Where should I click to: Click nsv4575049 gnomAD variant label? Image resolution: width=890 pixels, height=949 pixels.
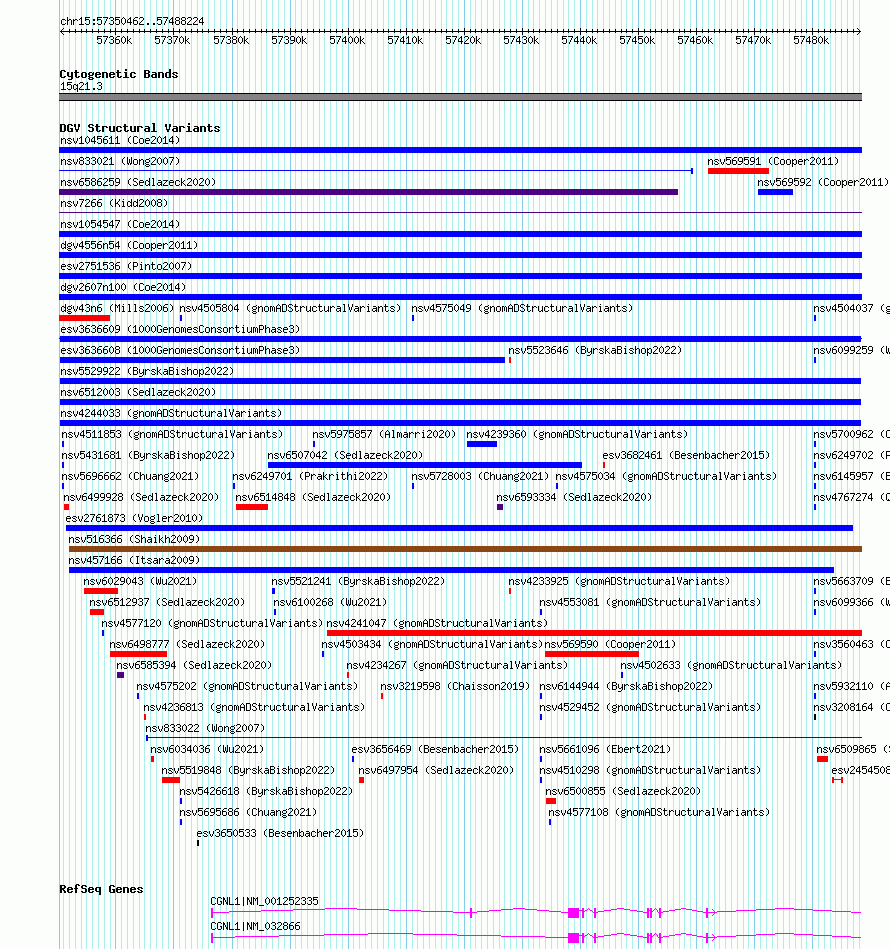(x=522, y=308)
